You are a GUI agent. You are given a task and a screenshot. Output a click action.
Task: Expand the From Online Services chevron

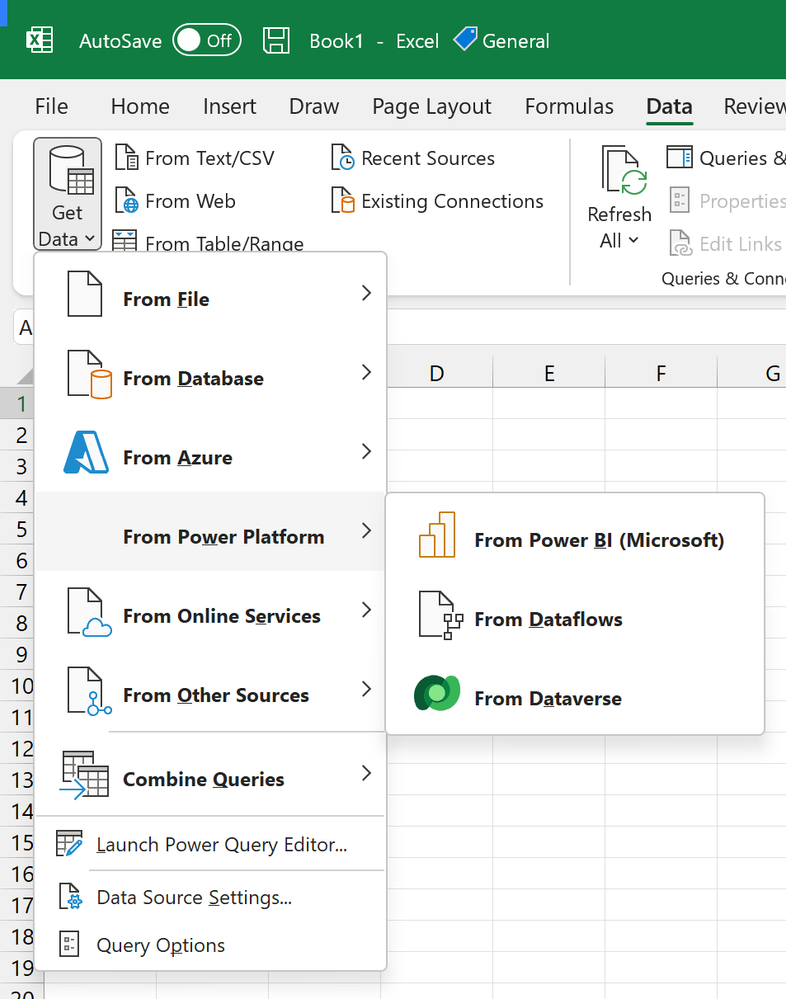[x=366, y=610]
